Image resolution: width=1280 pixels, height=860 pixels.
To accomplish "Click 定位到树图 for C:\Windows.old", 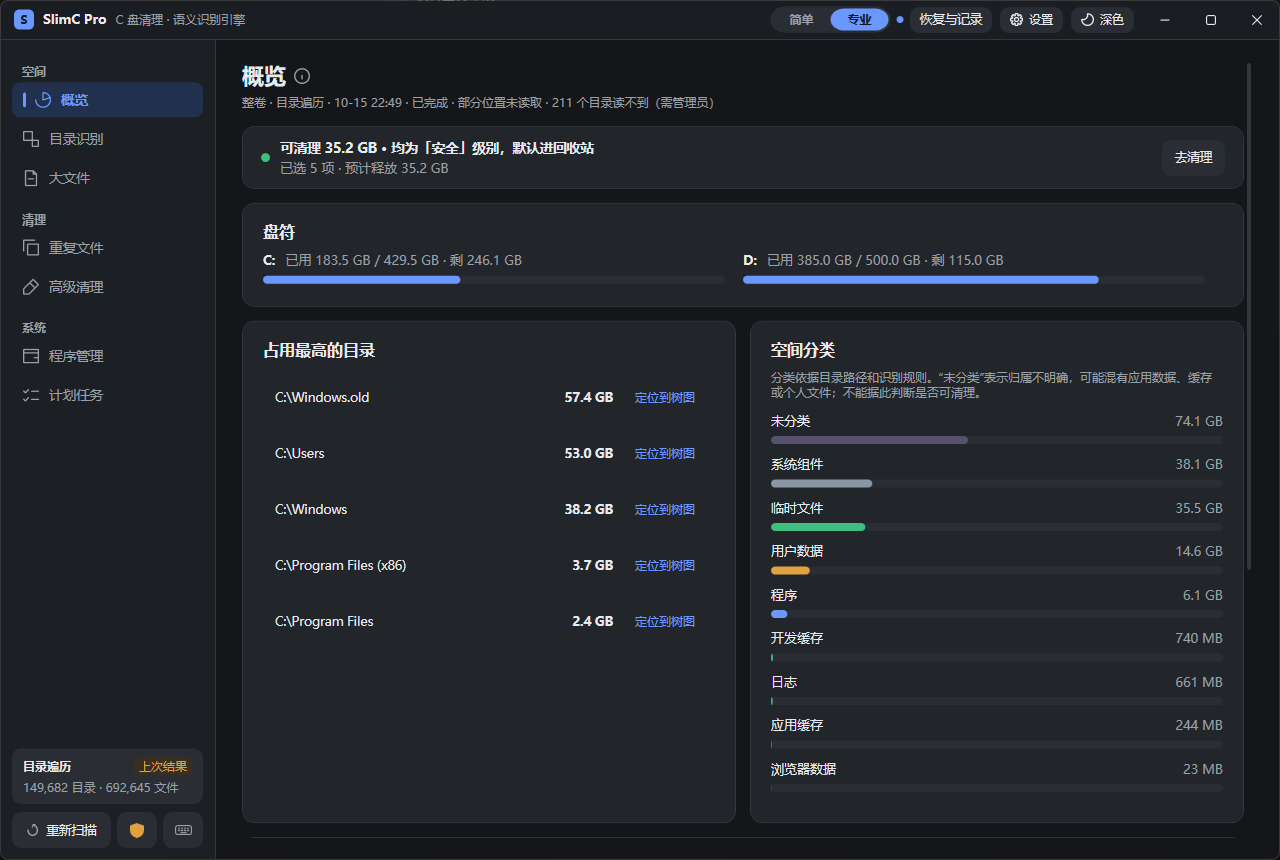I will tap(664, 398).
